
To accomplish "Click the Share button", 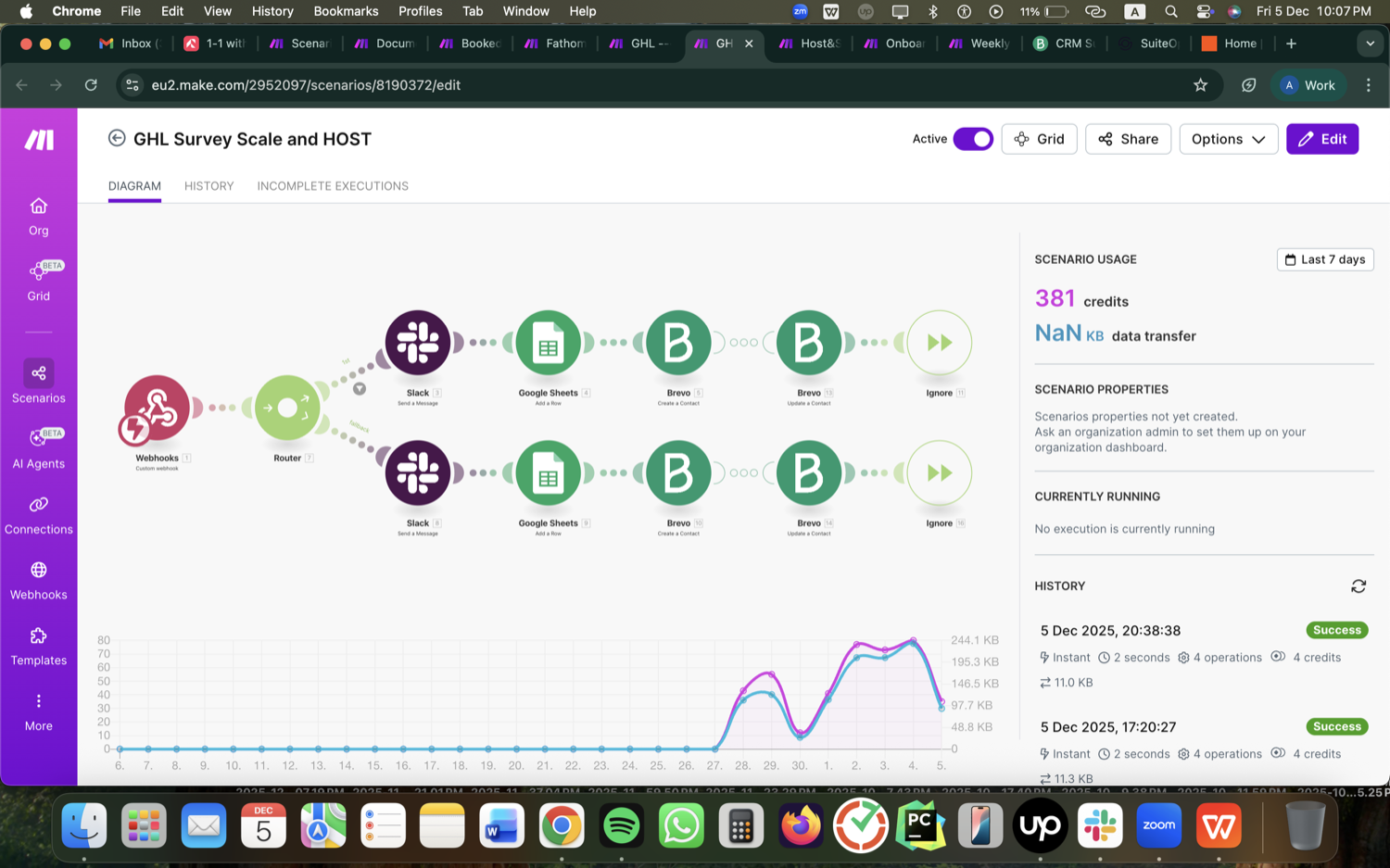I will pyautogui.click(x=1128, y=139).
